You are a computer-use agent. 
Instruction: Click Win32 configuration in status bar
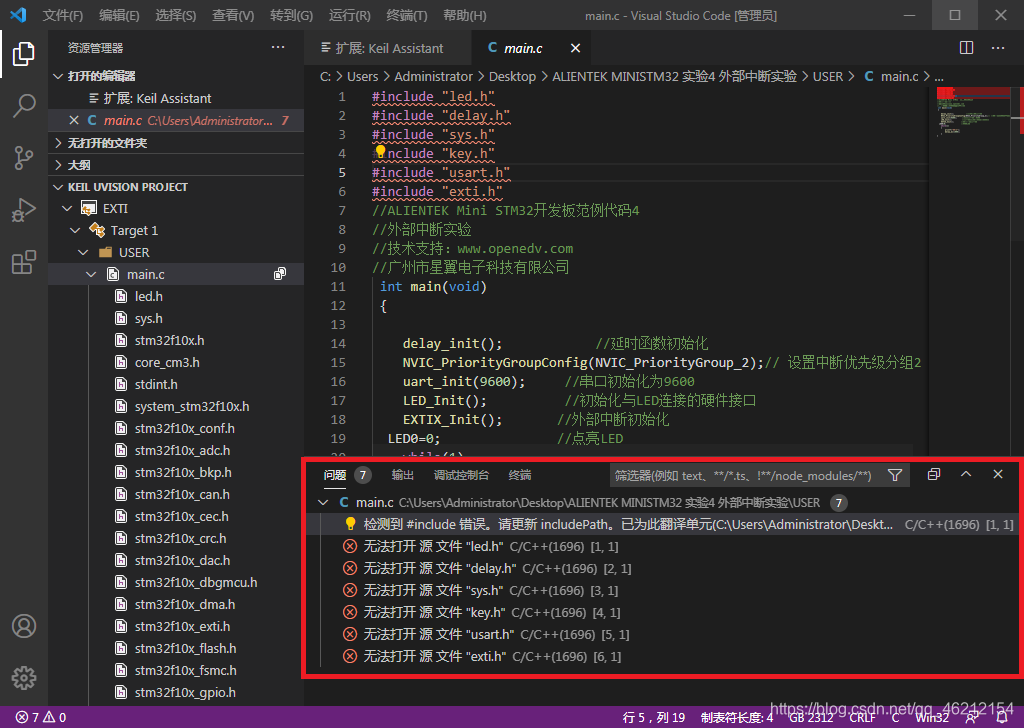coord(932,717)
